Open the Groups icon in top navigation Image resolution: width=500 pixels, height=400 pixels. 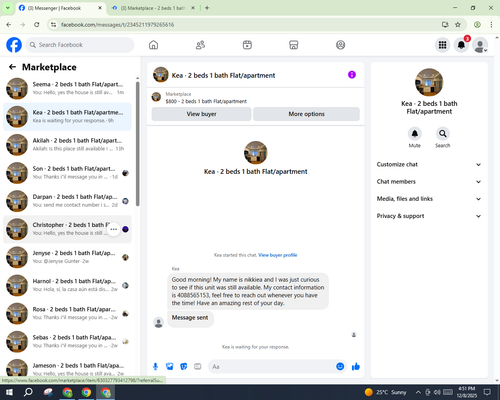click(x=340, y=45)
